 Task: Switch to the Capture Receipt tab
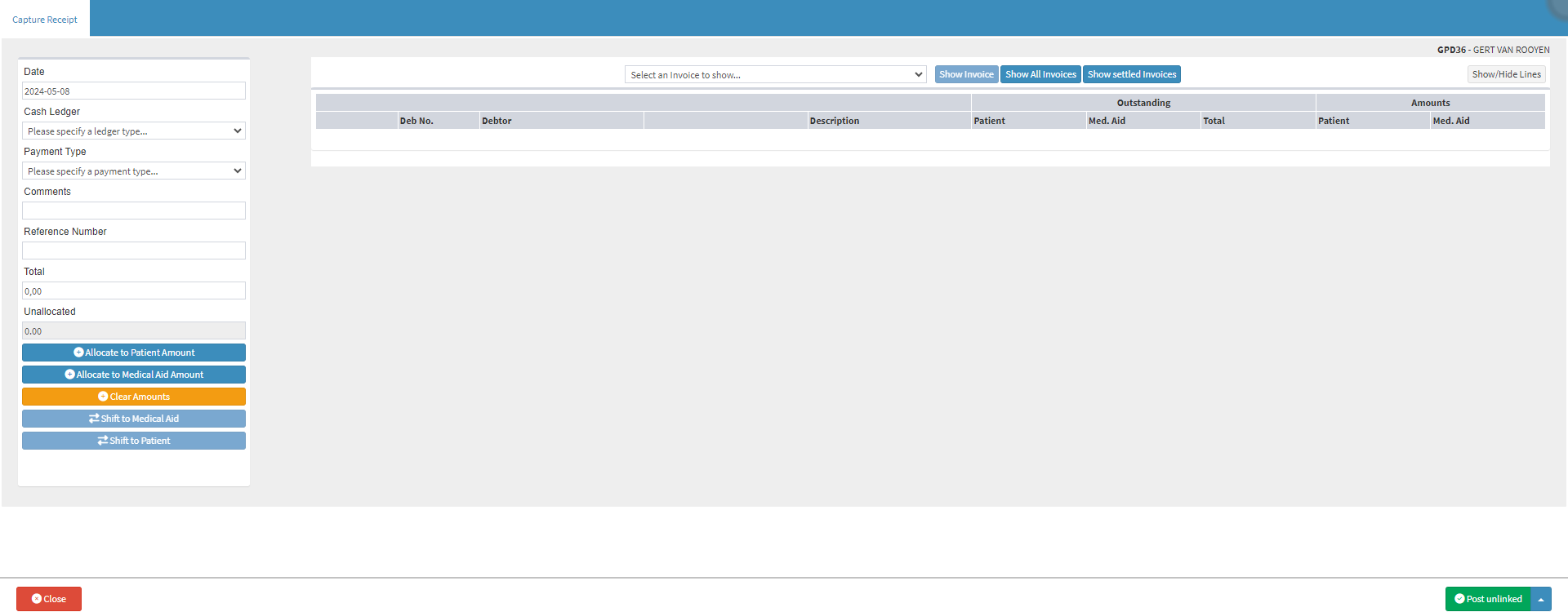(45, 20)
